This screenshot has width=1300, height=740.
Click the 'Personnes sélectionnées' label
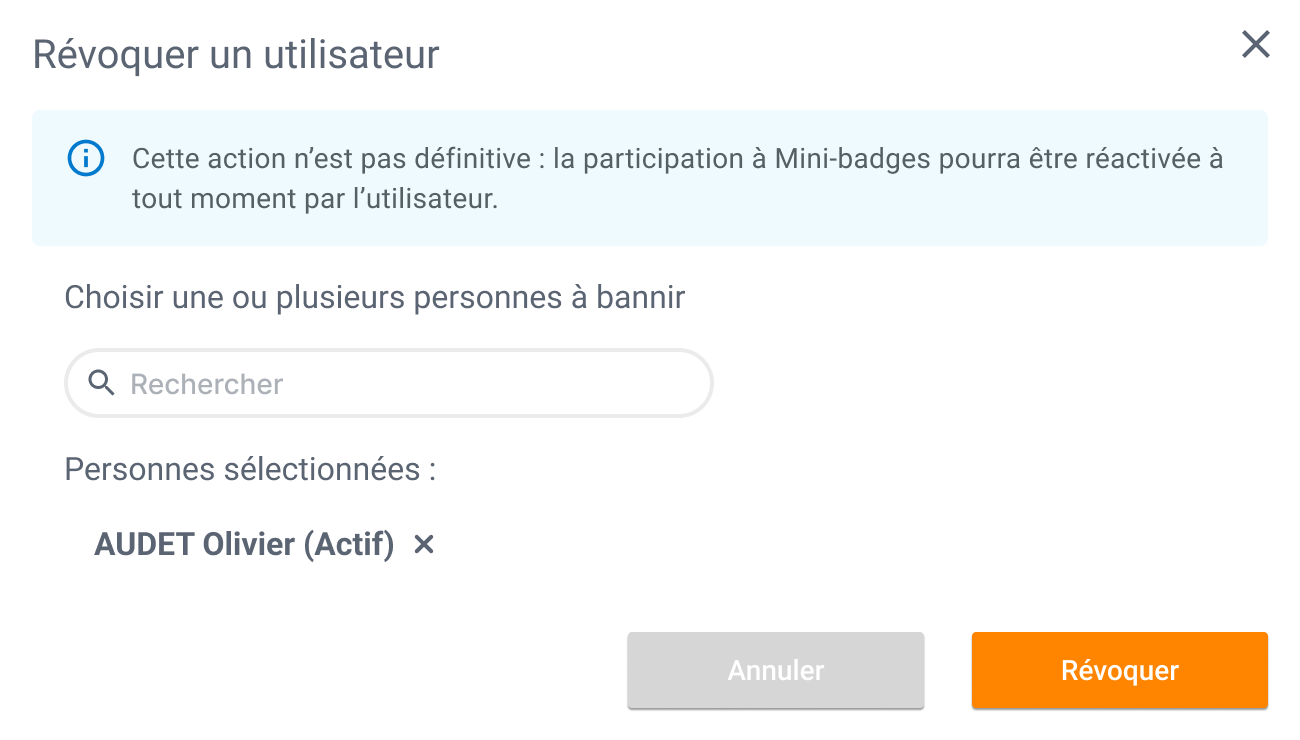pos(251,469)
